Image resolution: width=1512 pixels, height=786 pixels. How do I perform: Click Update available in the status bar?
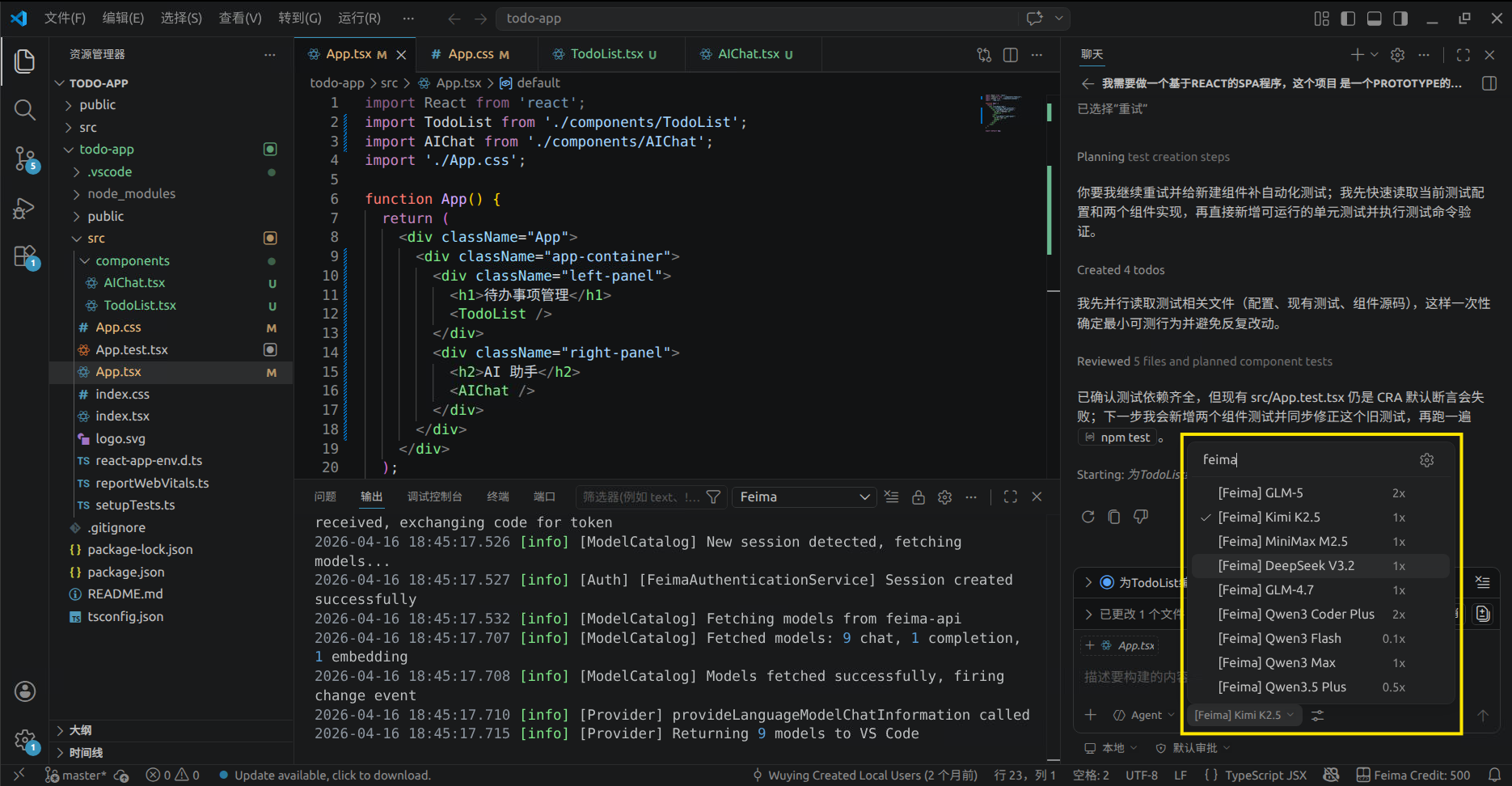coord(325,775)
